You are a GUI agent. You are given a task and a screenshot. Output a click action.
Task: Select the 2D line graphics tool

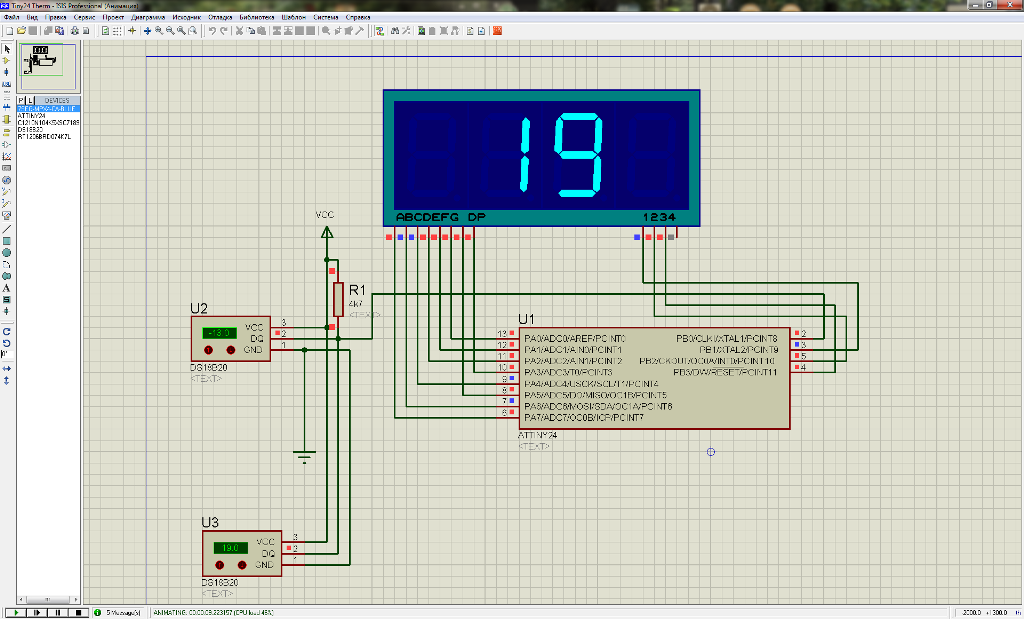click(x=7, y=229)
